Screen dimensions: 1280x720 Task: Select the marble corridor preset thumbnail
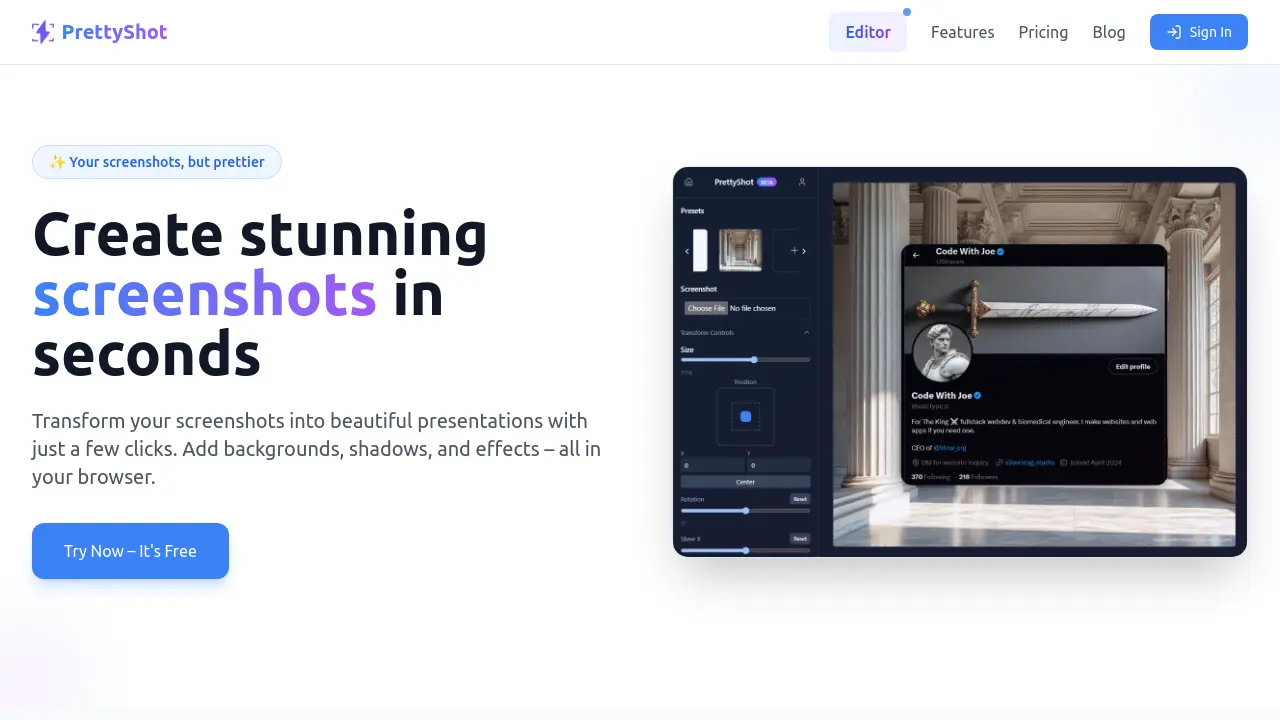[x=740, y=250]
